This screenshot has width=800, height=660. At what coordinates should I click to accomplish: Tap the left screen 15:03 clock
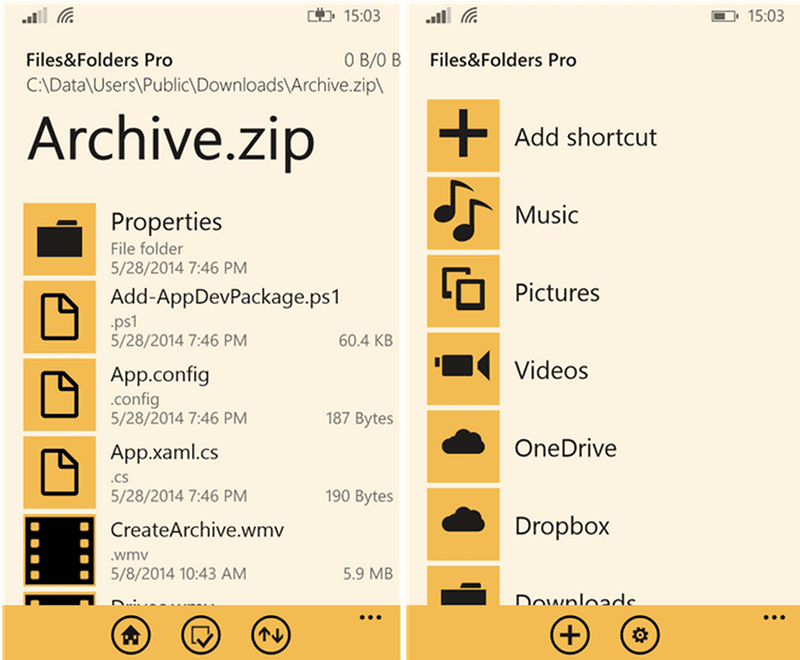(x=362, y=16)
